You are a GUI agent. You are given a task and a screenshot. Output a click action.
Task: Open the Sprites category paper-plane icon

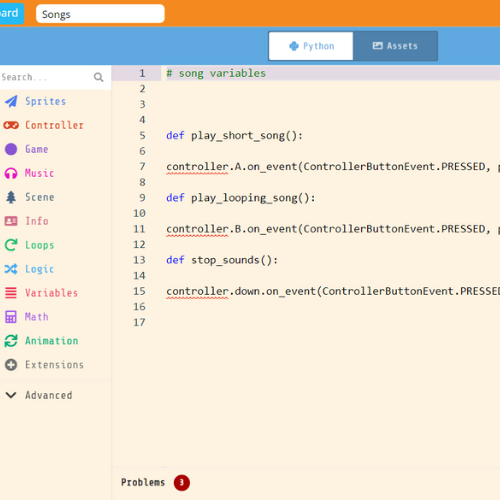[x=11, y=101]
